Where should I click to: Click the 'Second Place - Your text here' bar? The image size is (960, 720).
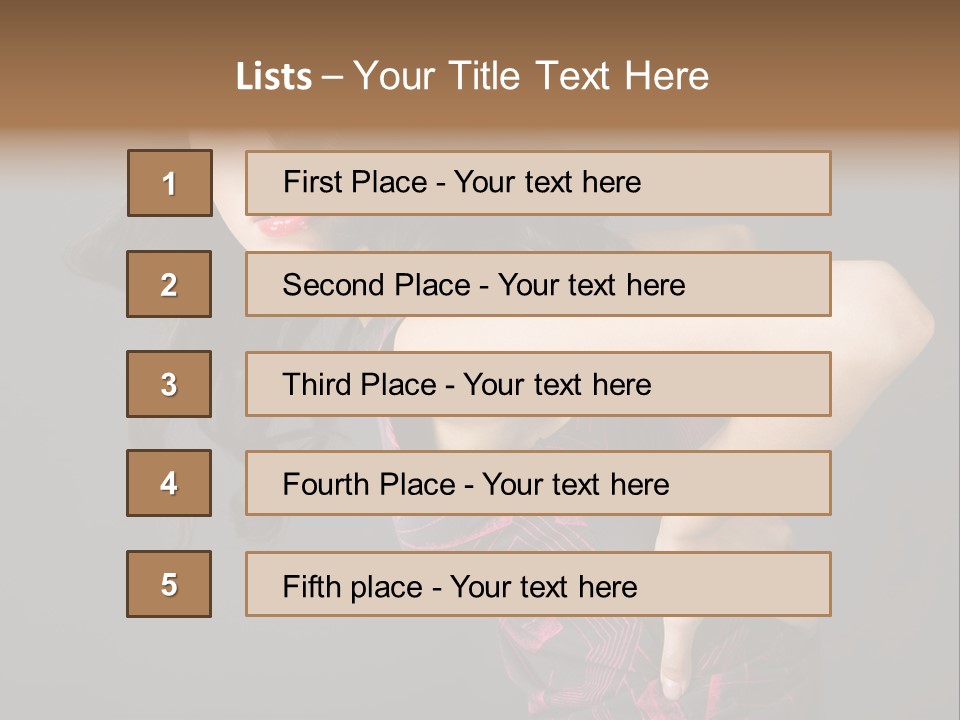(x=538, y=284)
